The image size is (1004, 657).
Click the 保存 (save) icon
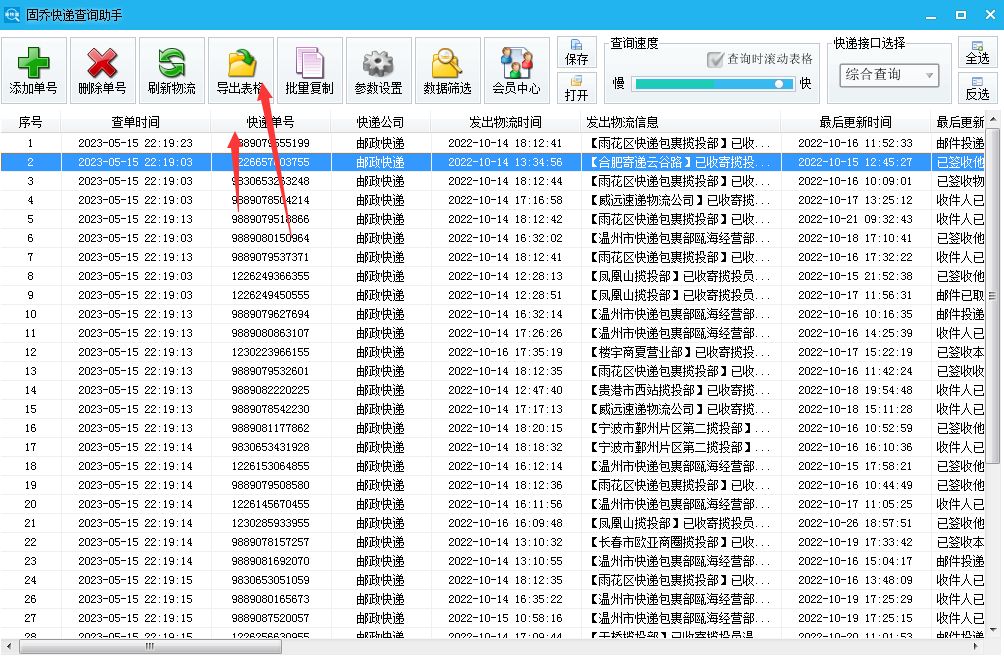click(577, 50)
